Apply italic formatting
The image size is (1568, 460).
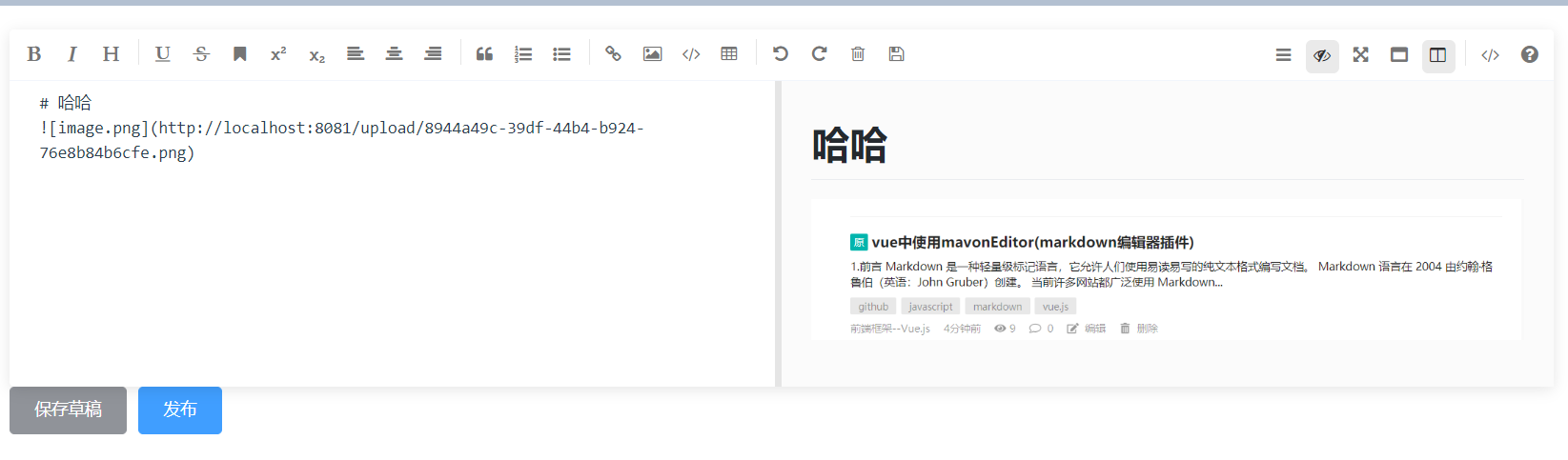click(72, 54)
